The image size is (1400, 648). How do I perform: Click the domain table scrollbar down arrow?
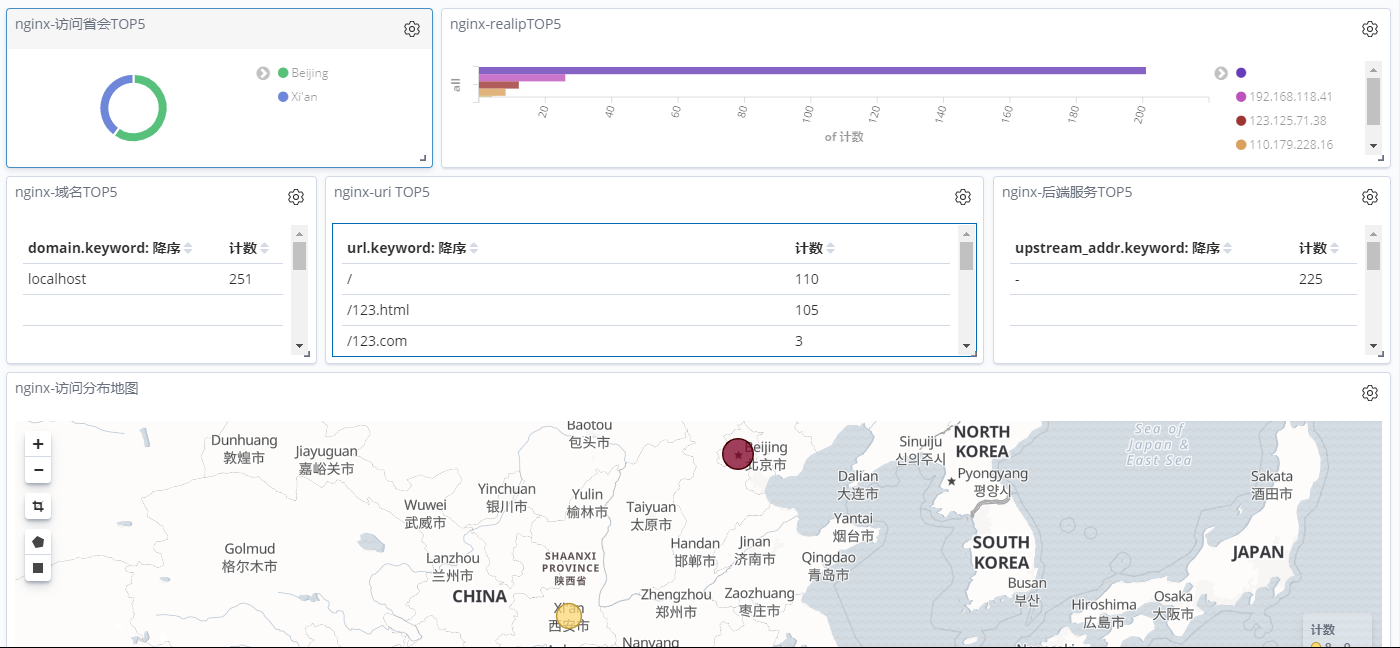[299, 346]
